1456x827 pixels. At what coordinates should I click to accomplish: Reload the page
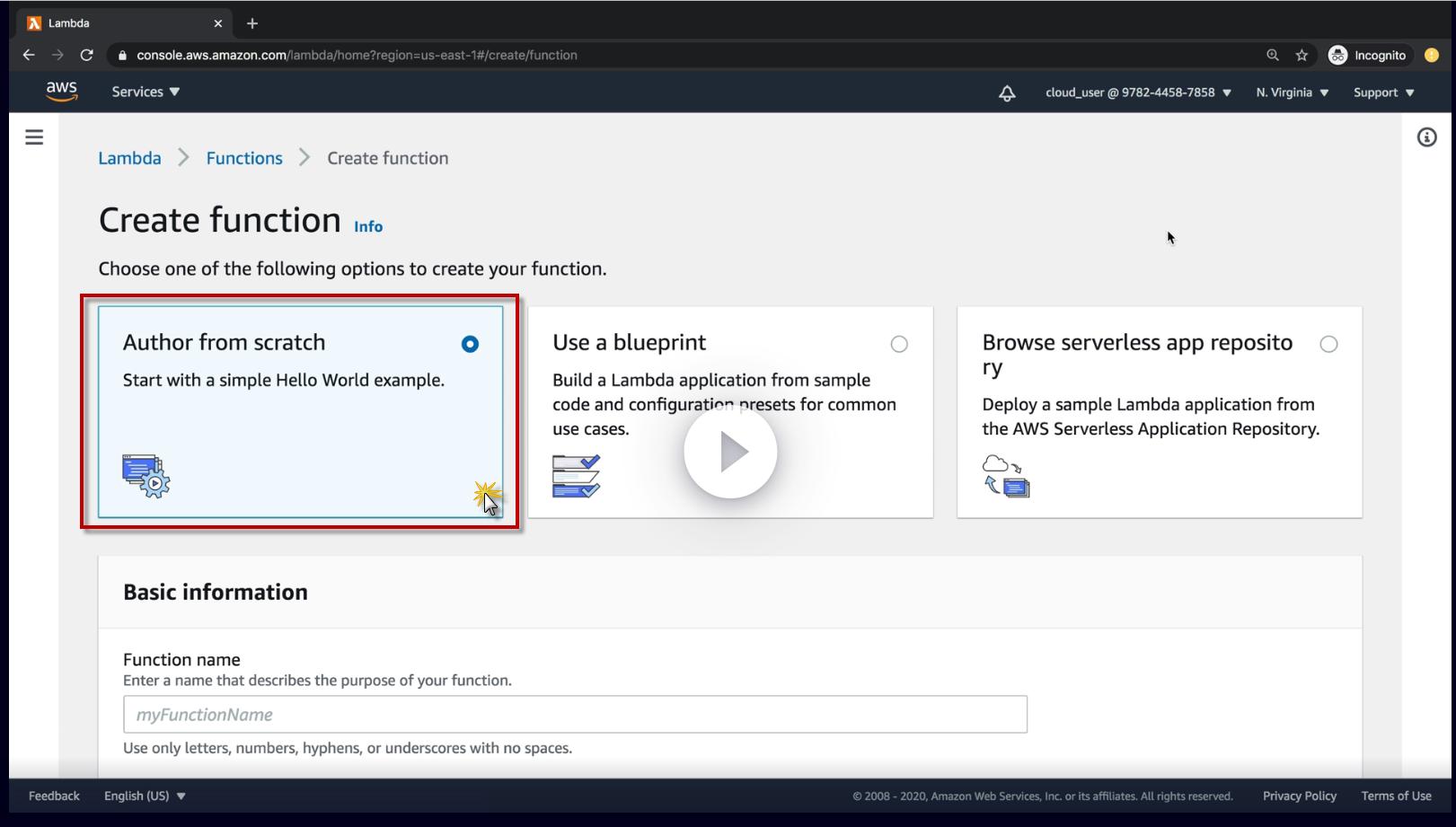click(x=86, y=55)
